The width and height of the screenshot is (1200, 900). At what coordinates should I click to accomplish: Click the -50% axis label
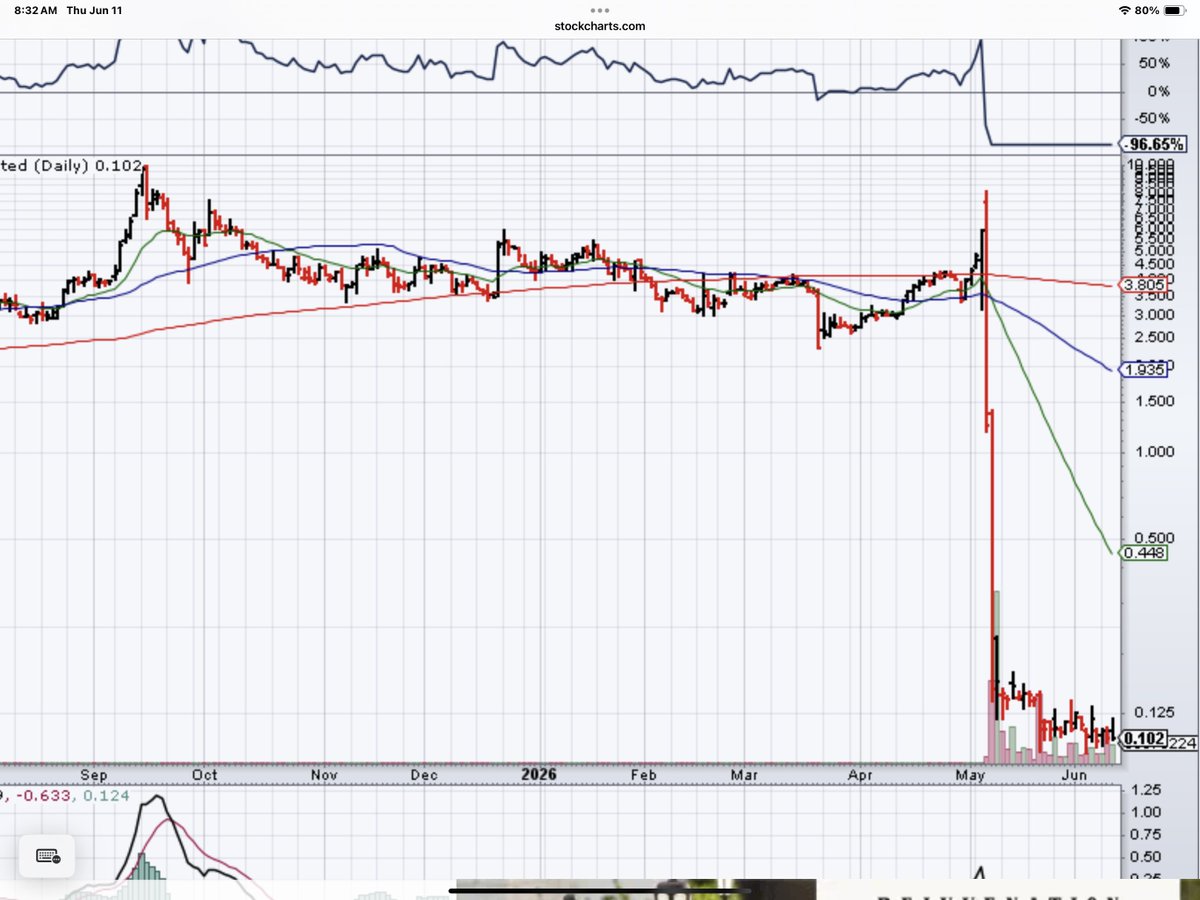[x=1151, y=117]
